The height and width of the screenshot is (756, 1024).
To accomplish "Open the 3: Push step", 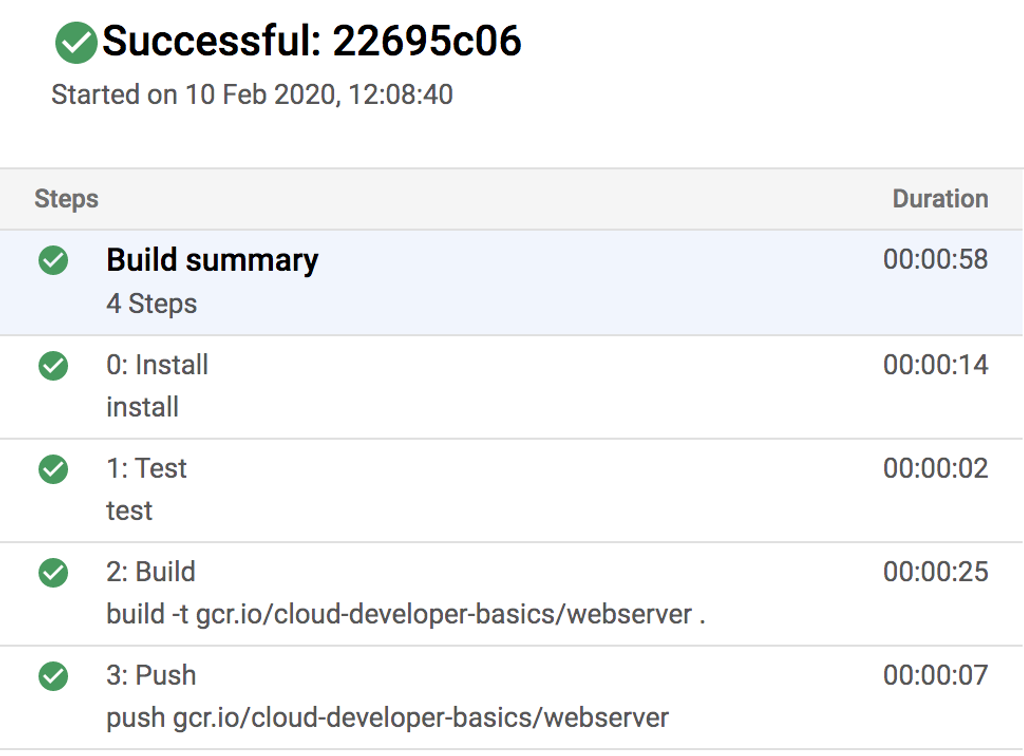I will (151, 675).
